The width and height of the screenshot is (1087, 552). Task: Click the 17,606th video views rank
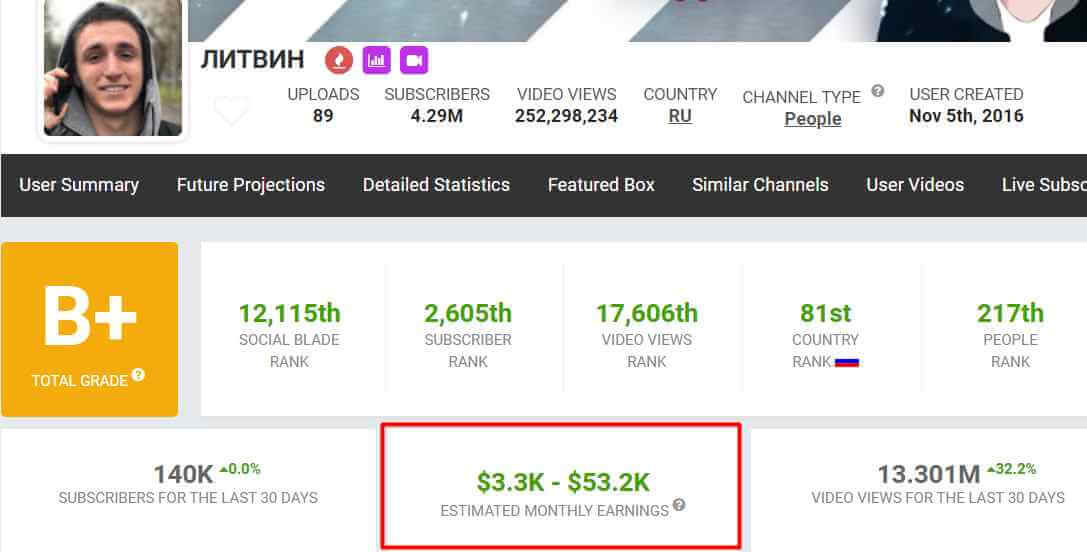click(x=647, y=313)
